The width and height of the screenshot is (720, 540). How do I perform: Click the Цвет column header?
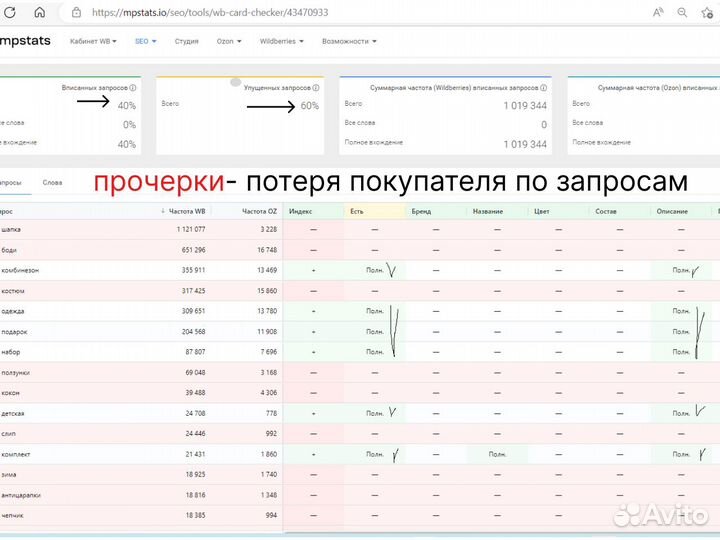pyautogui.click(x=542, y=211)
